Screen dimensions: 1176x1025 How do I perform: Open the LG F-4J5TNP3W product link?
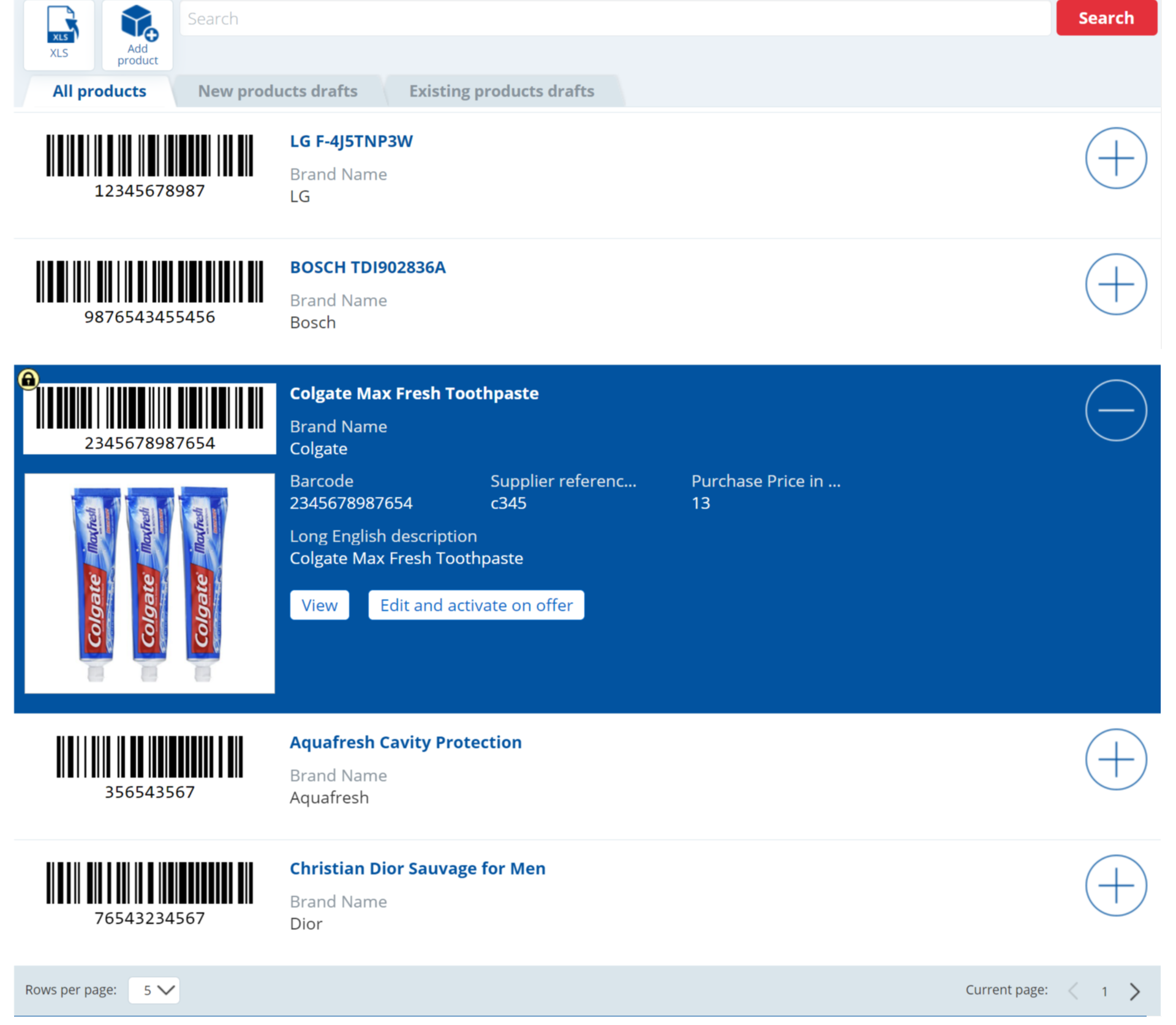click(351, 141)
